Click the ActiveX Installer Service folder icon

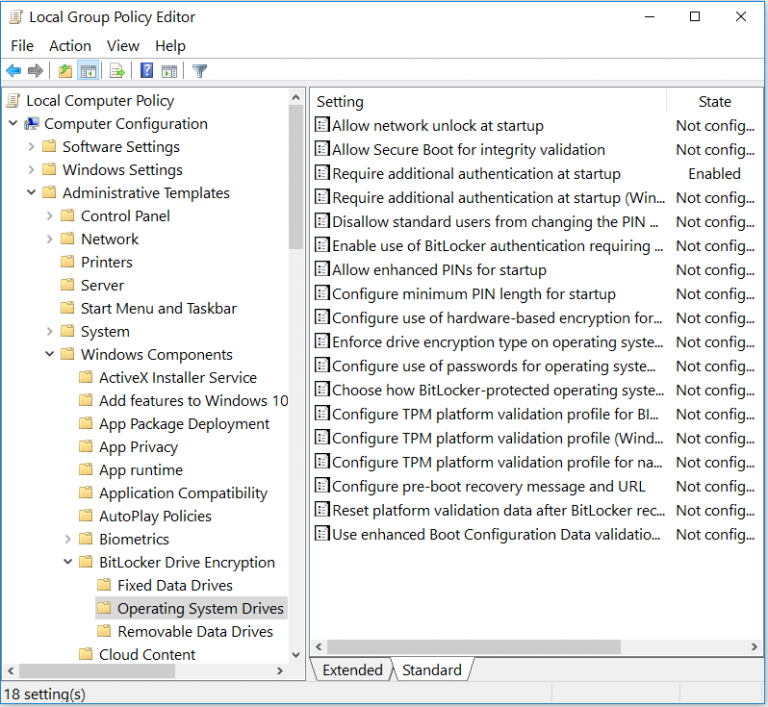pos(86,377)
